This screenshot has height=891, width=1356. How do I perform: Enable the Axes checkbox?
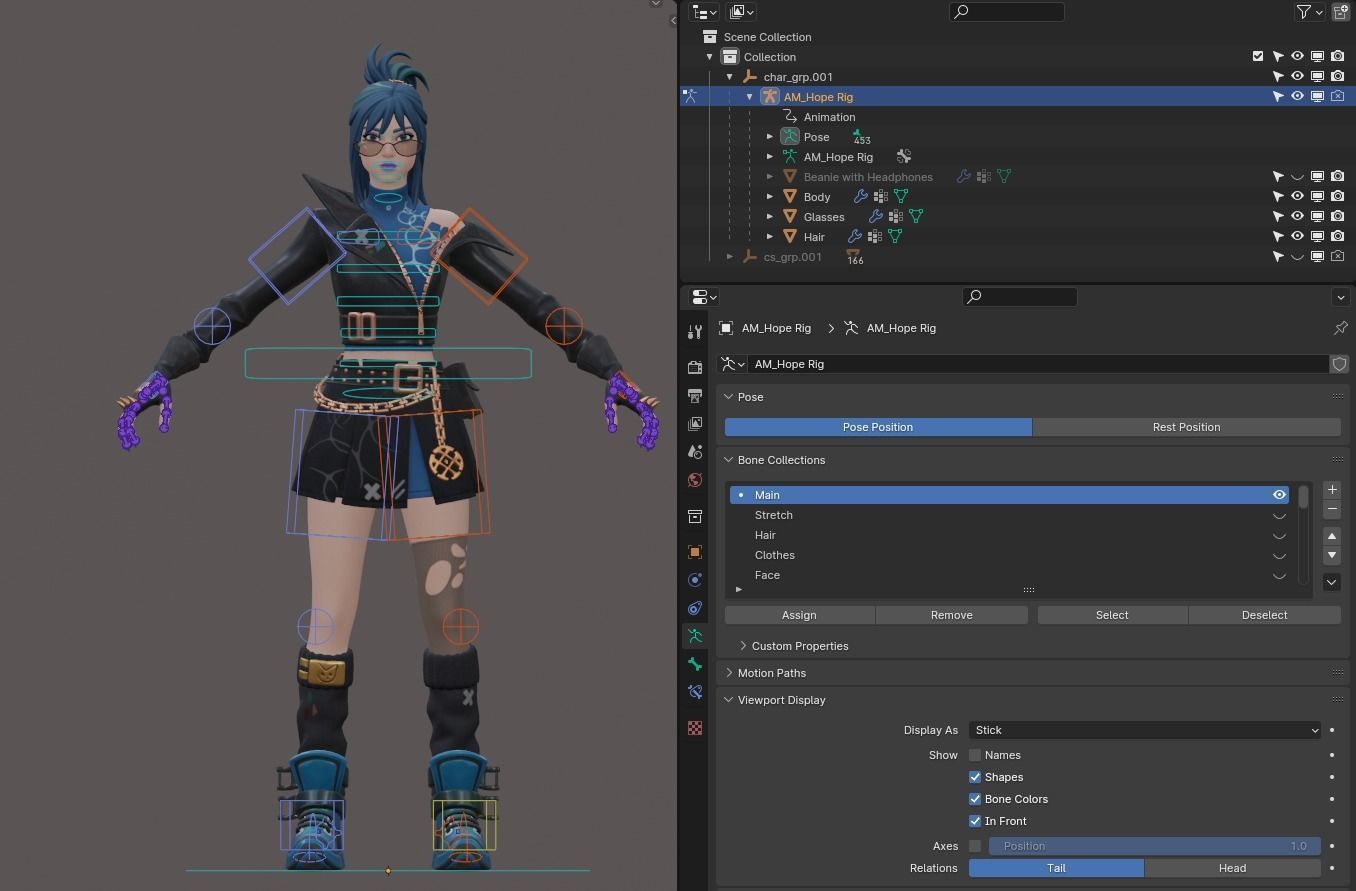pyautogui.click(x=975, y=846)
